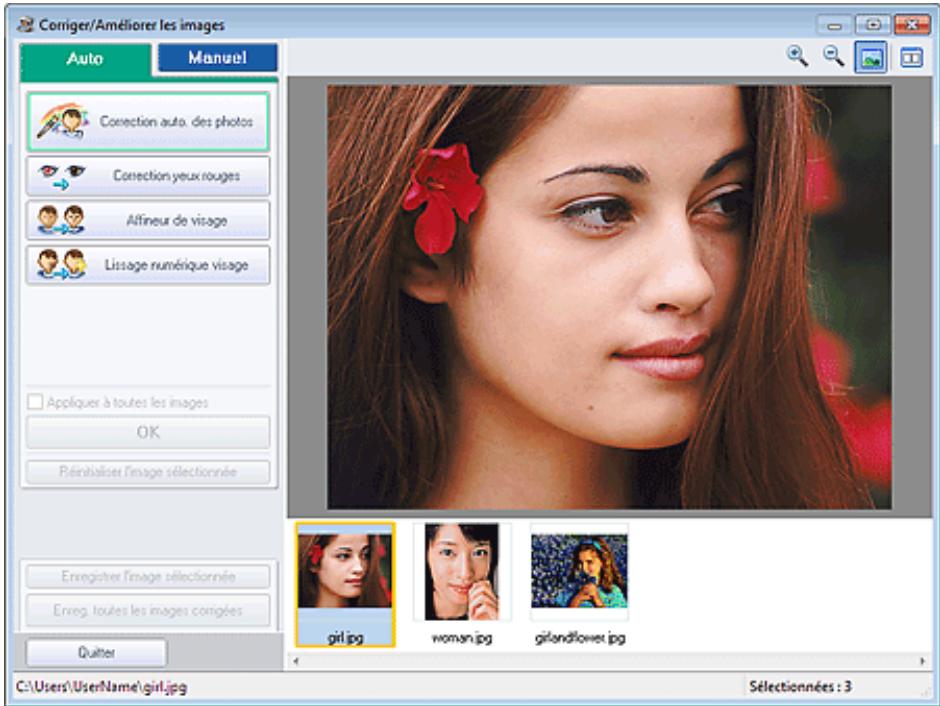Screen dimensions: 940x706
Task: Click the zoom in magnifier icon
Action: click(x=797, y=57)
